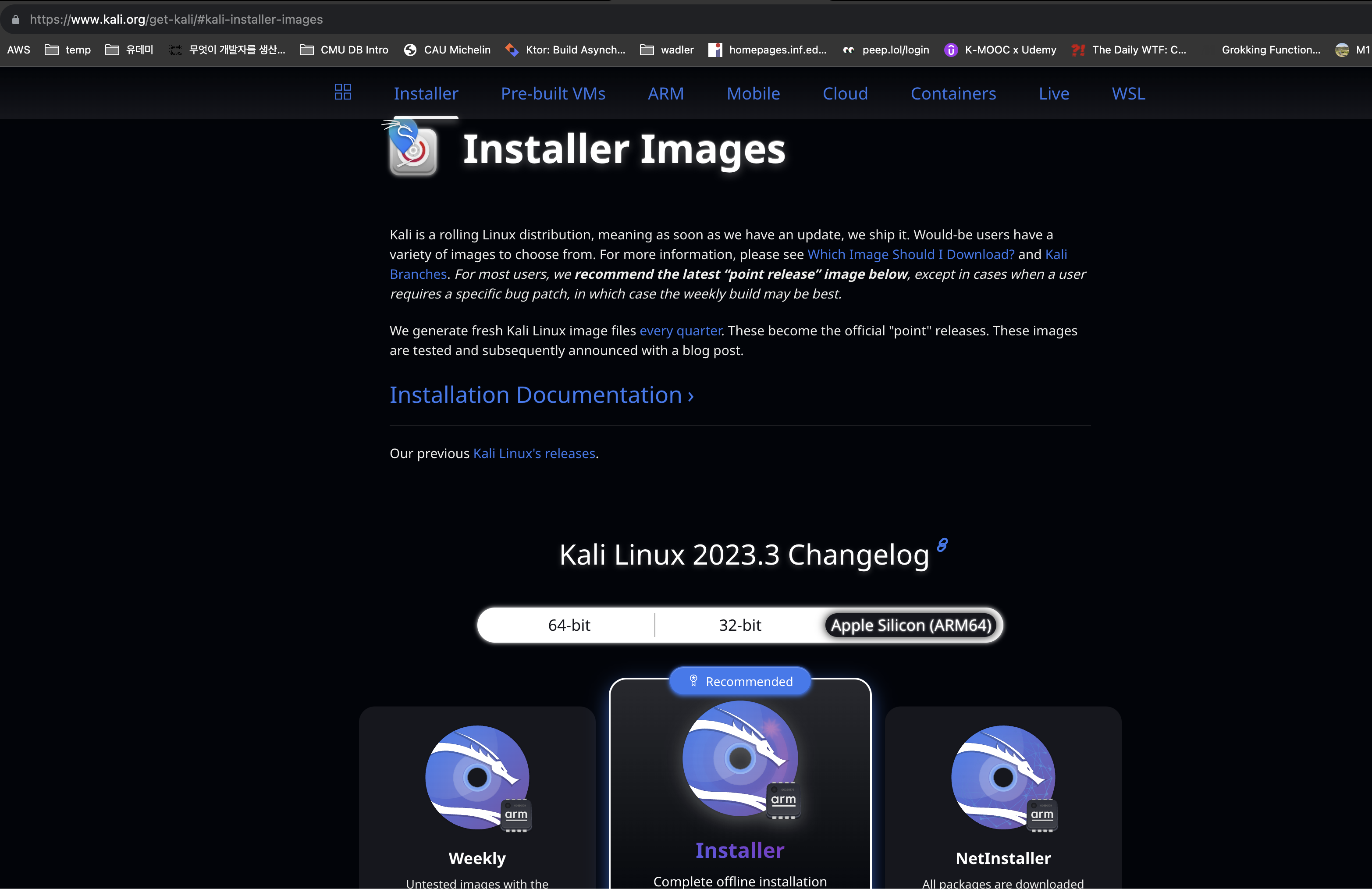Select the 64-bit architecture option
Screen dimensions: 1372x889
coord(569,625)
